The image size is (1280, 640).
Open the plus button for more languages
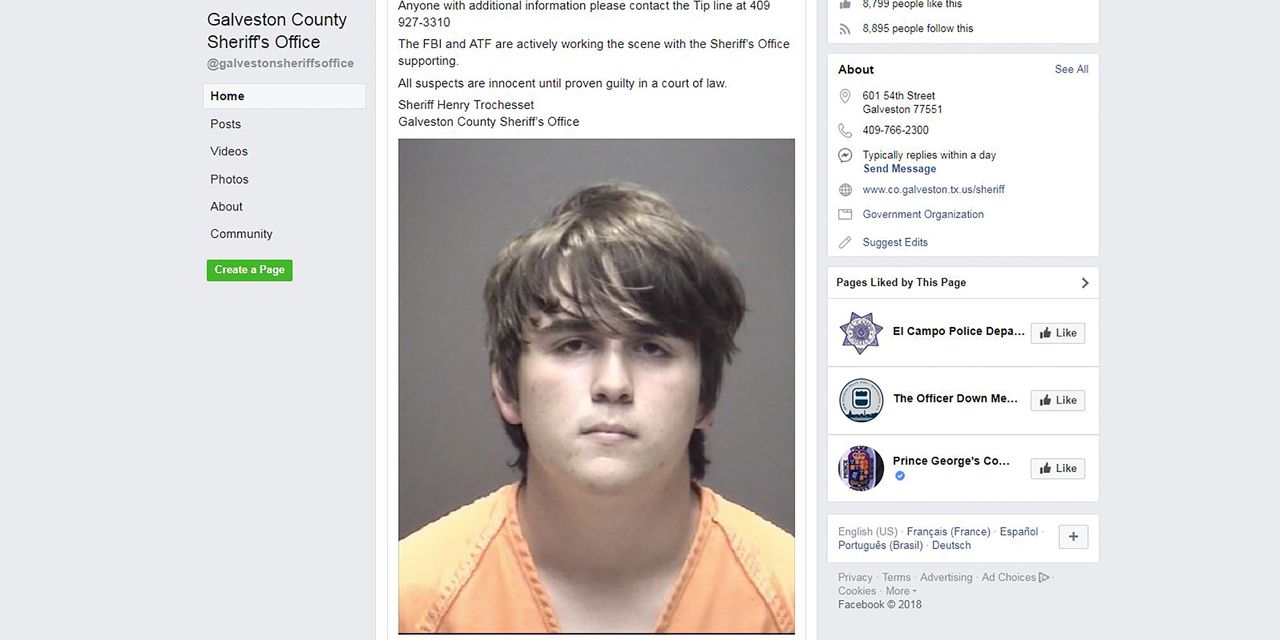click(x=1073, y=537)
